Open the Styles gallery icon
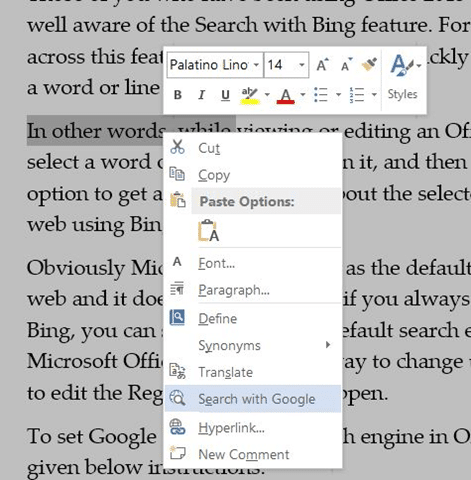 (401, 65)
